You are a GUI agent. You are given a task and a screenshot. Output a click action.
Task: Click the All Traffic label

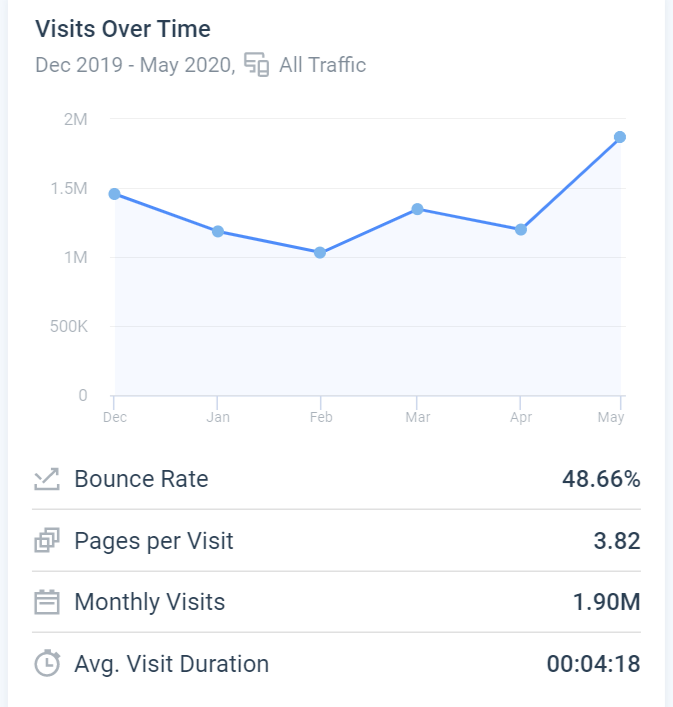click(322, 65)
